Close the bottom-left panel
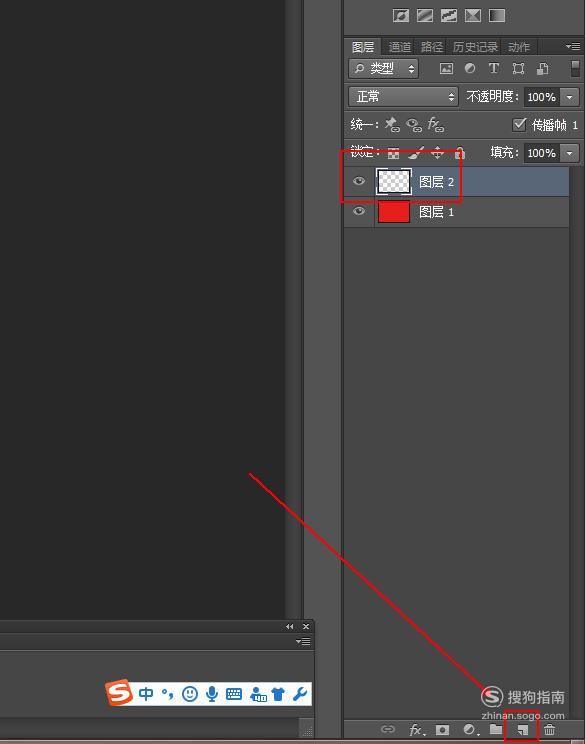 point(306,626)
